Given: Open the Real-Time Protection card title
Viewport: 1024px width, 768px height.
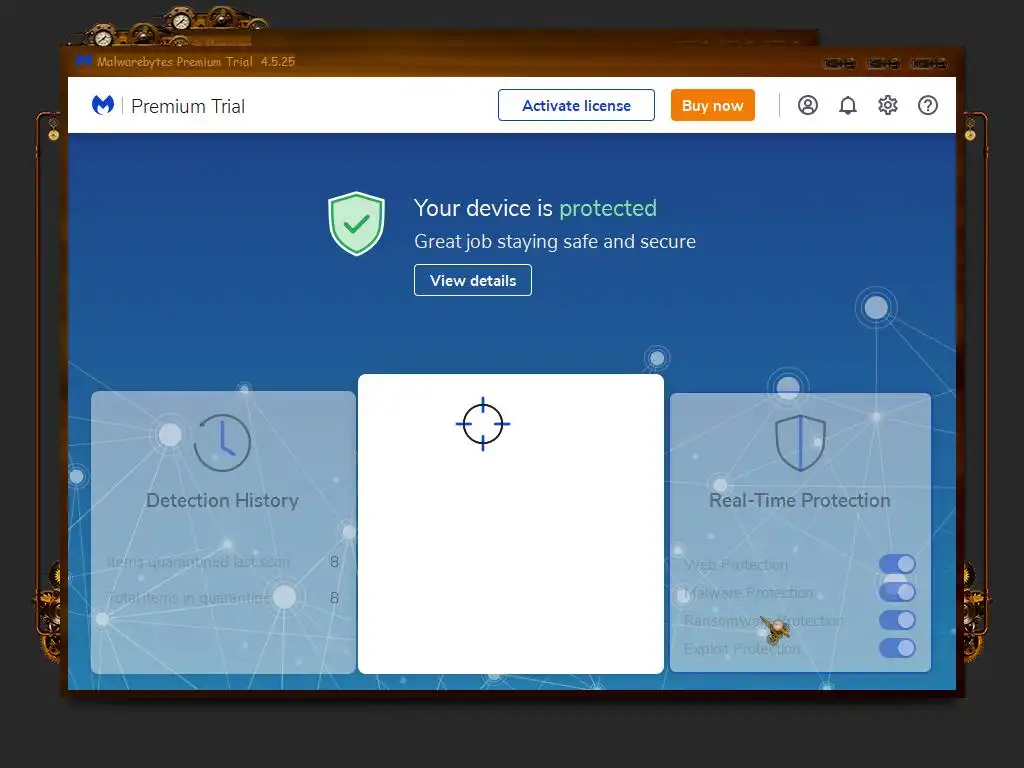Looking at the screenshot, I should pos(800,500).
